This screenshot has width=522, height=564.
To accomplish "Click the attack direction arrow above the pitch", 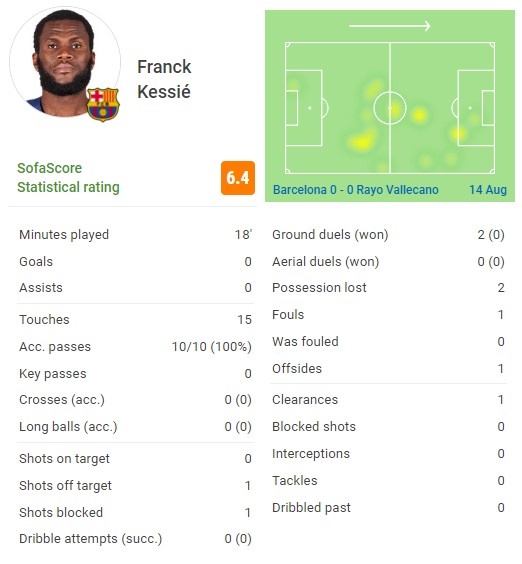I will point(390,26).
